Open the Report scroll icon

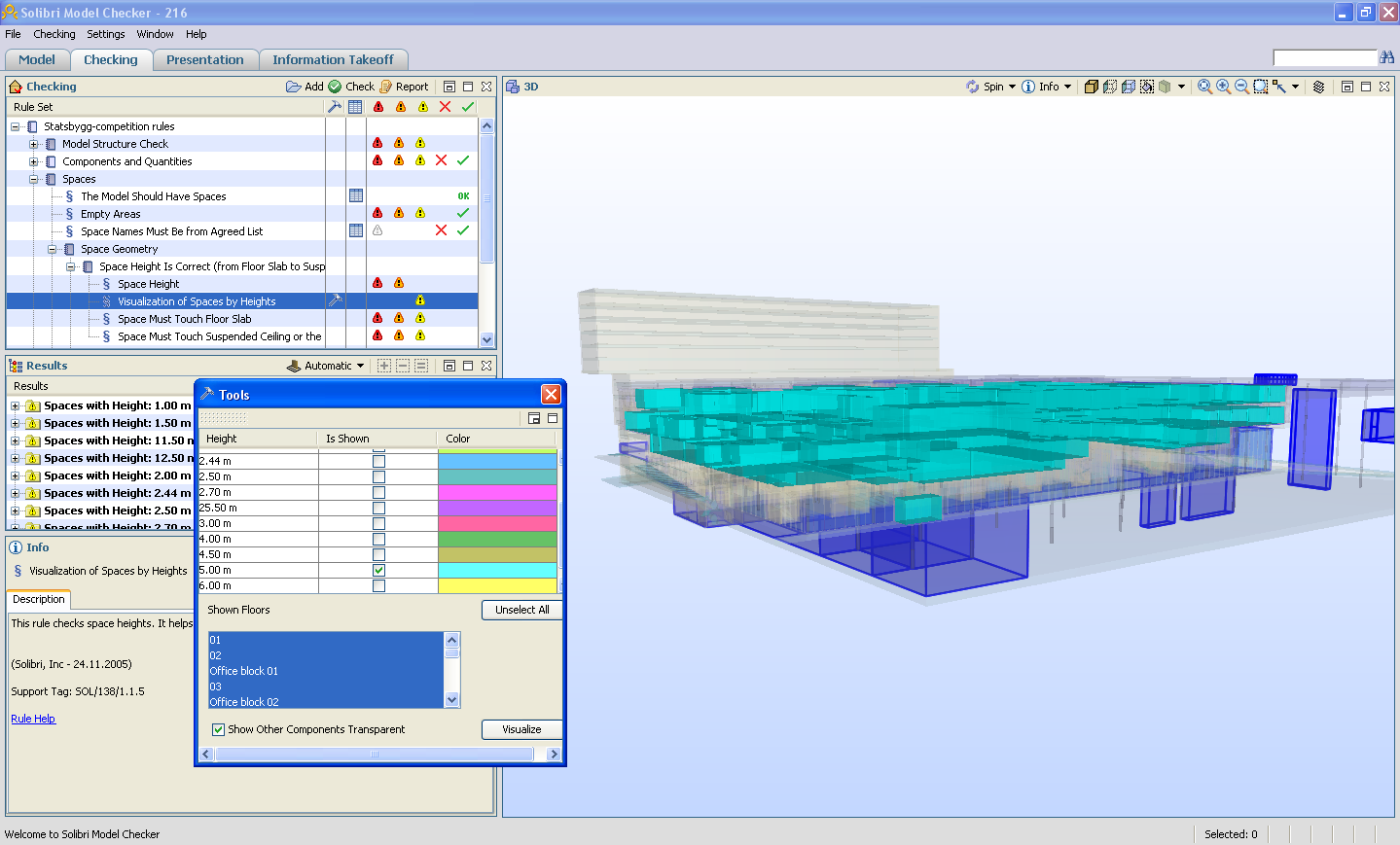[x=386, y=87]
